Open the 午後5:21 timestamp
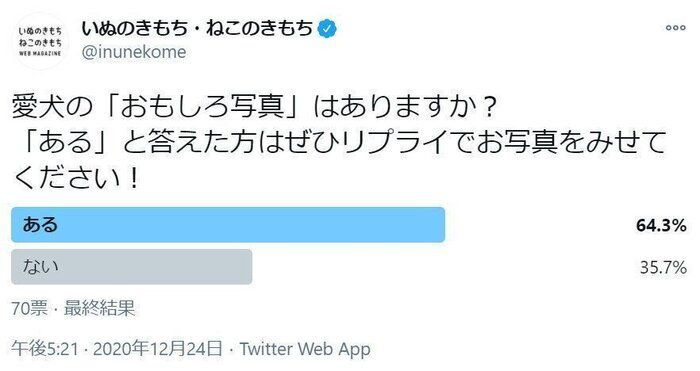Screen dimensions: 700x371 tap(45, 349)
